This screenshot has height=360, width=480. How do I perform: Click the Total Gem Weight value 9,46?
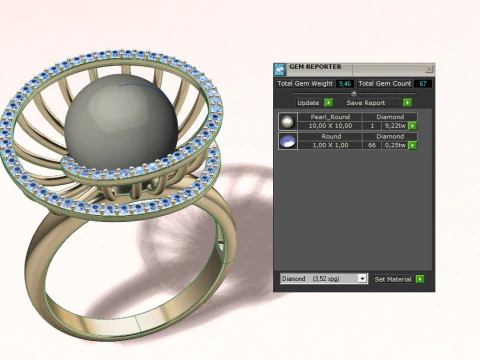coord(345,84)
